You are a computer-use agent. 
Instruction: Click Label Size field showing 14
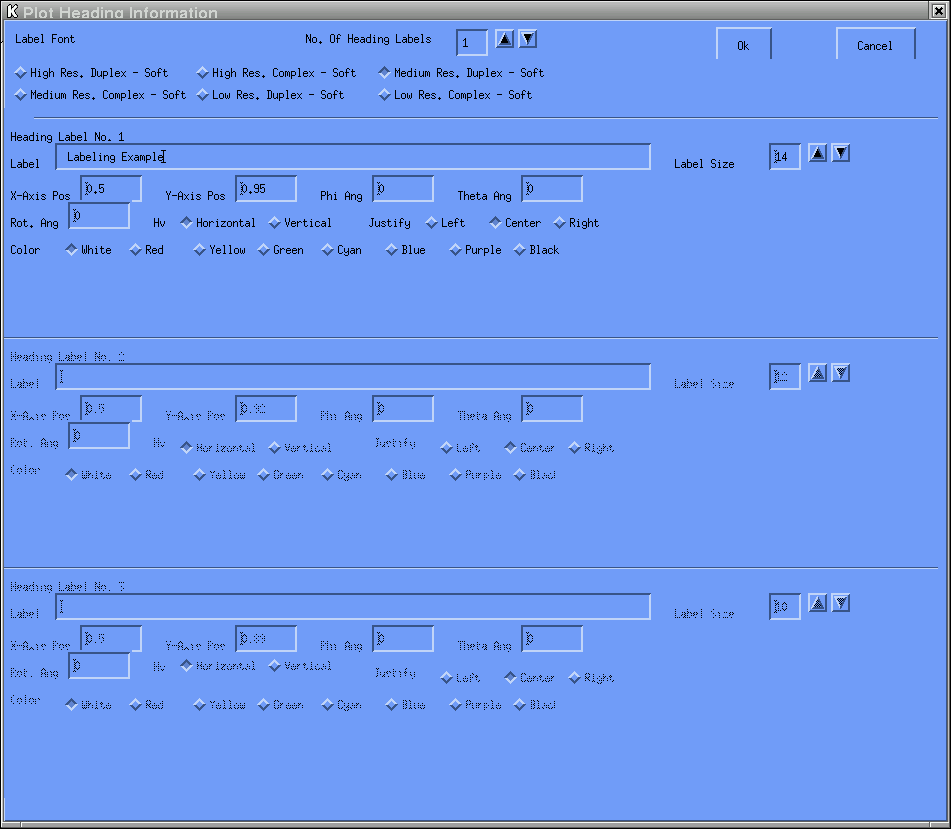click(785, 157)
